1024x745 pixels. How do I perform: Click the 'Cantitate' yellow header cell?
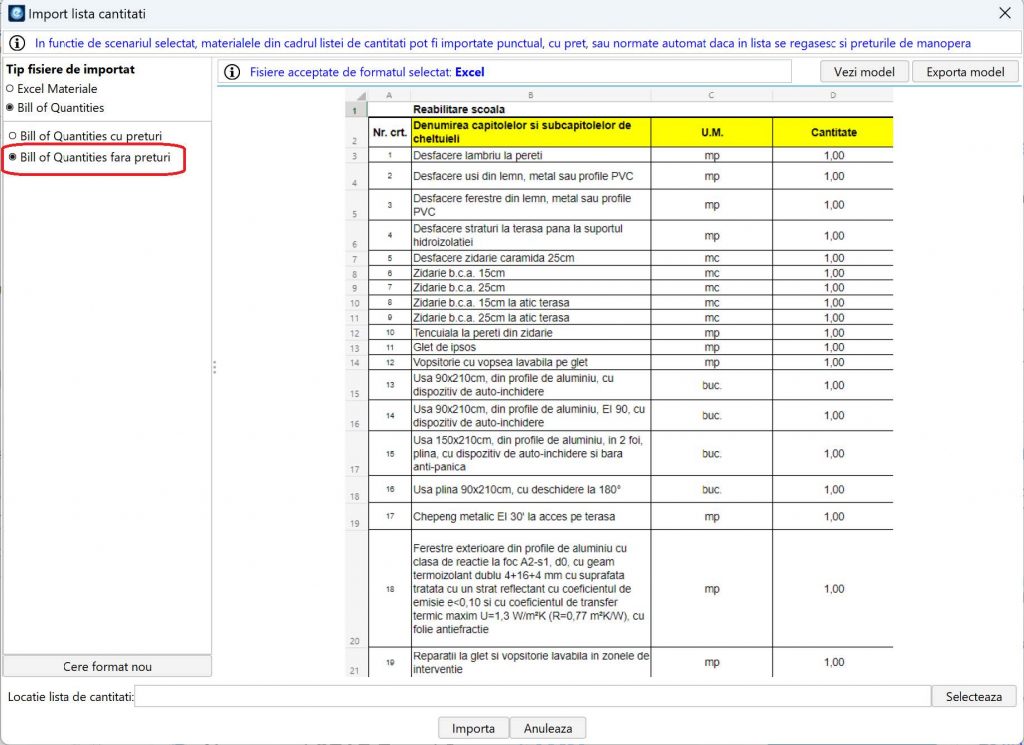tap(833, 133)
